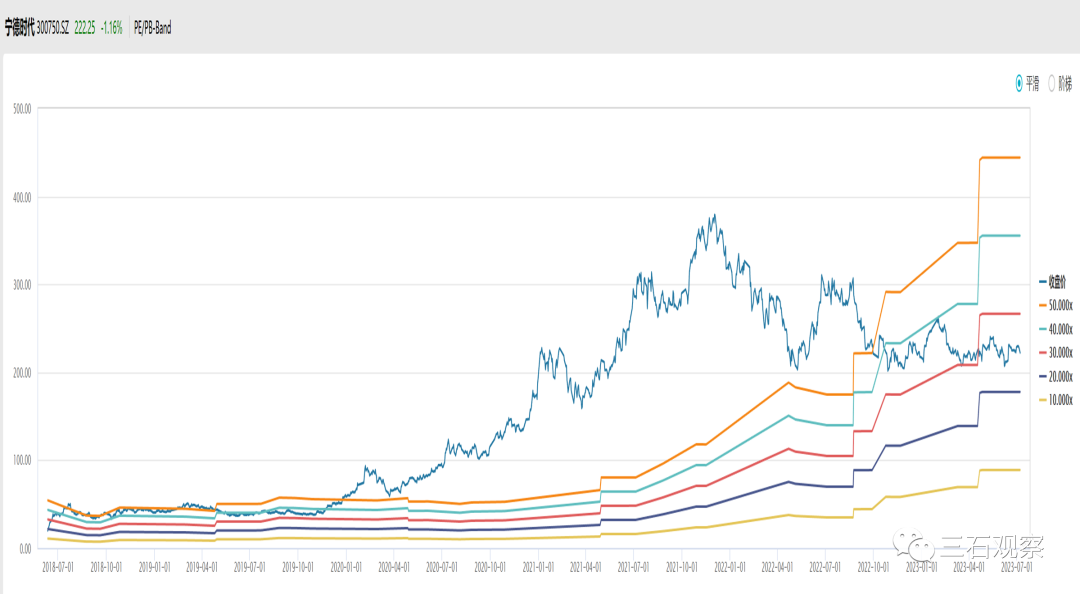Click the 2020-10-01 date label

(x=490, y=567)
